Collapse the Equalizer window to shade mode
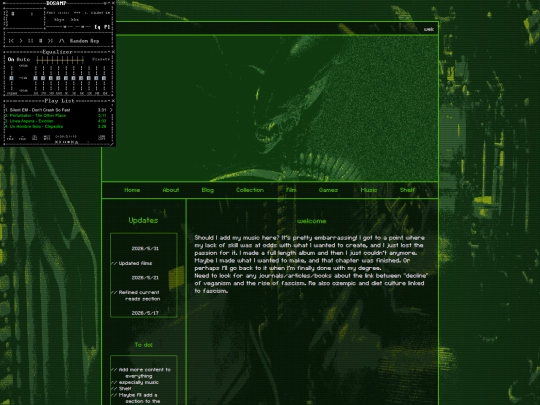Viewport: 540px width, 405px height. pyautogui.click(x=109, y=52)
